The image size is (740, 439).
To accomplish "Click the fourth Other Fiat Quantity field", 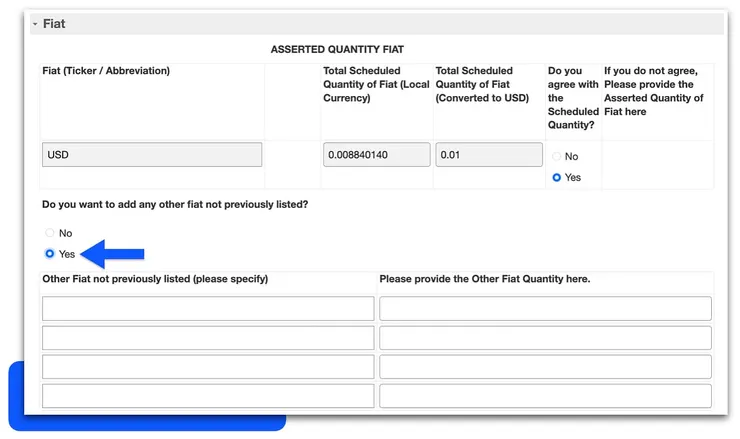I will (x=545, y=396).
